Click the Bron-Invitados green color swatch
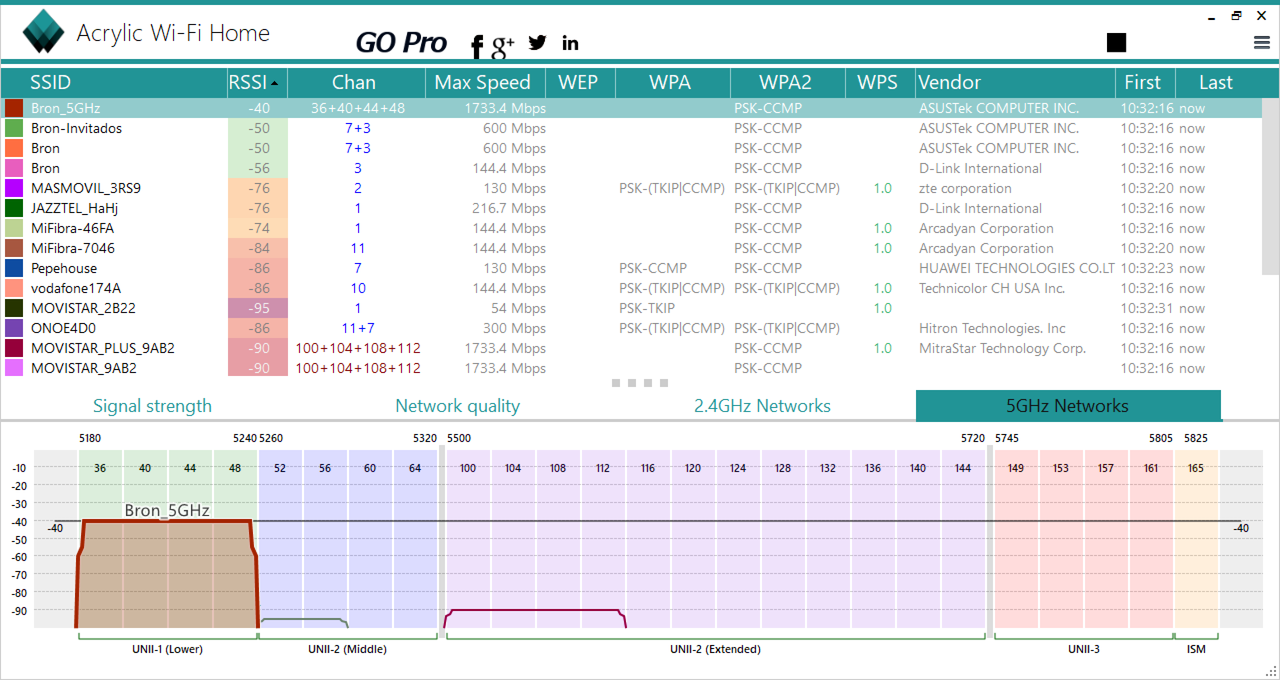The image size is (1280, 680). click(x=14, y=128)
